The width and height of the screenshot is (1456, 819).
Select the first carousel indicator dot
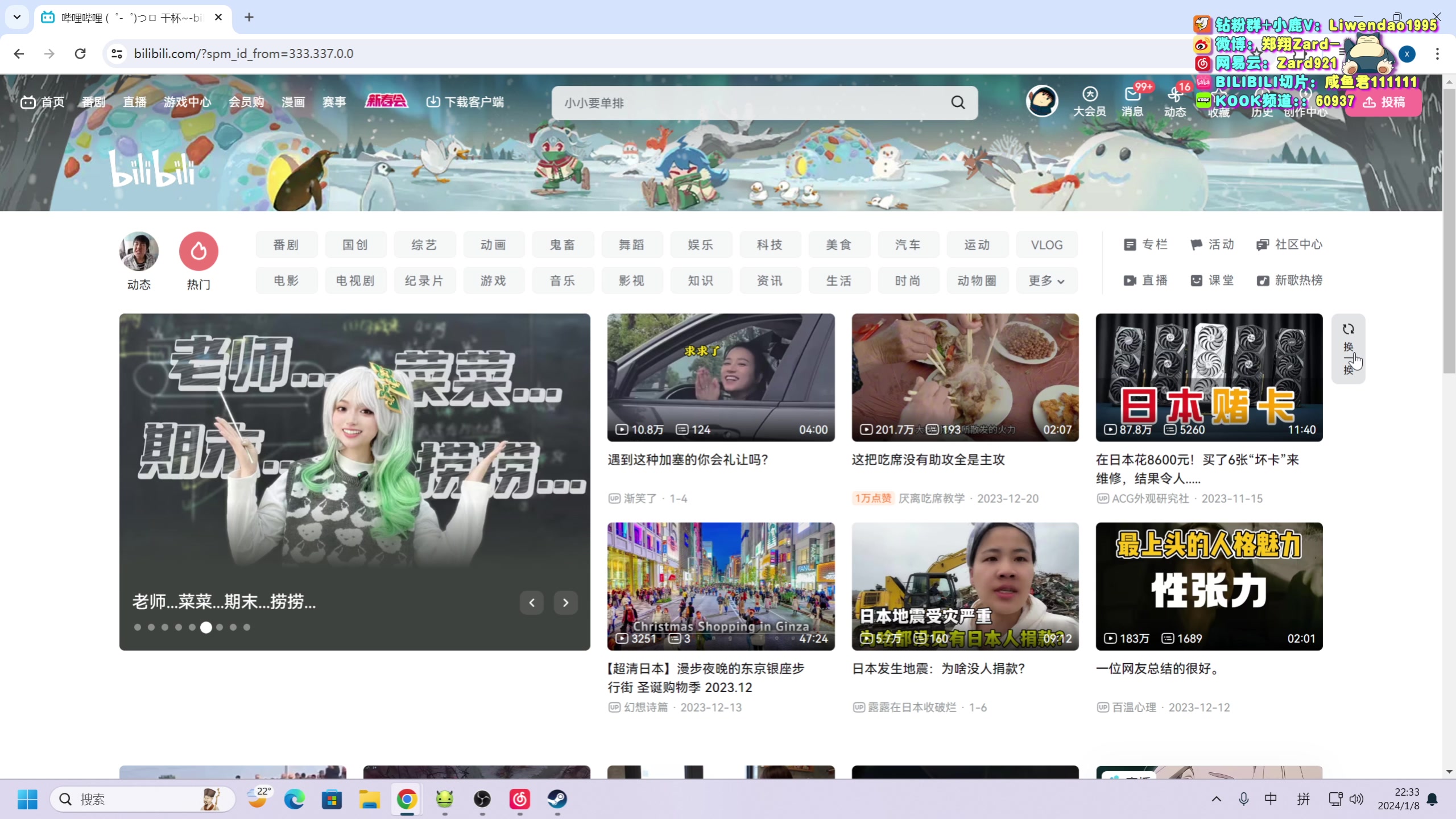[137, 627]
